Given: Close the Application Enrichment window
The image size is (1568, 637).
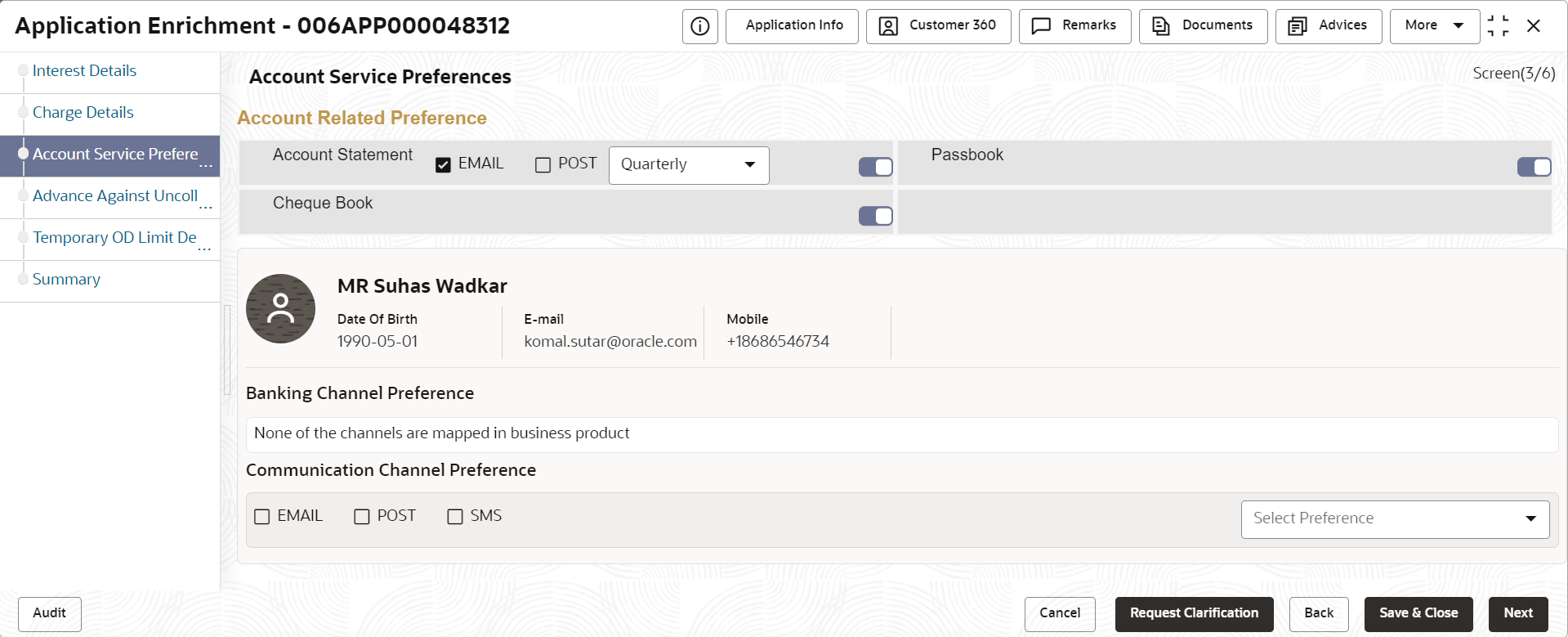Looking at the screenshot, I should [1534, 26].
